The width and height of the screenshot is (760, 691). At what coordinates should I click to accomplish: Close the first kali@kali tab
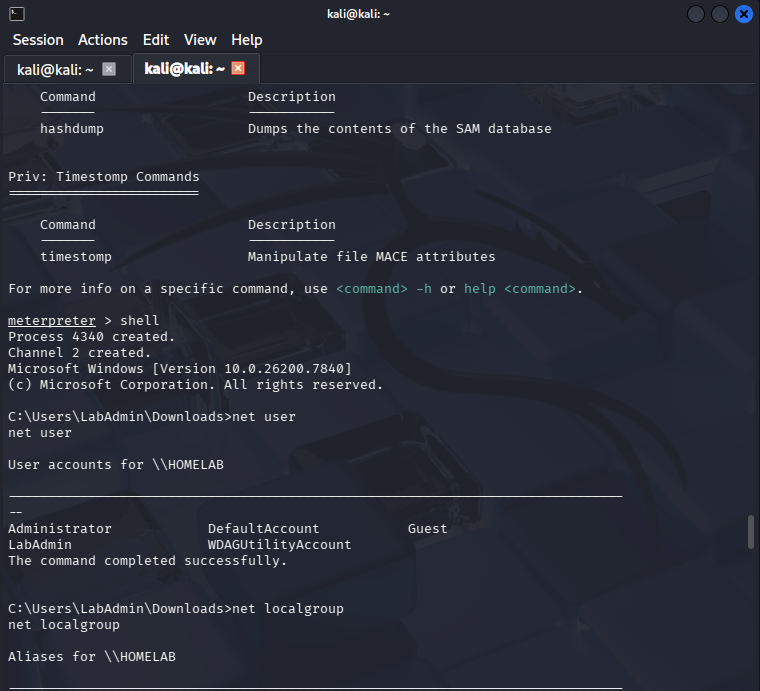pos(109,69)
